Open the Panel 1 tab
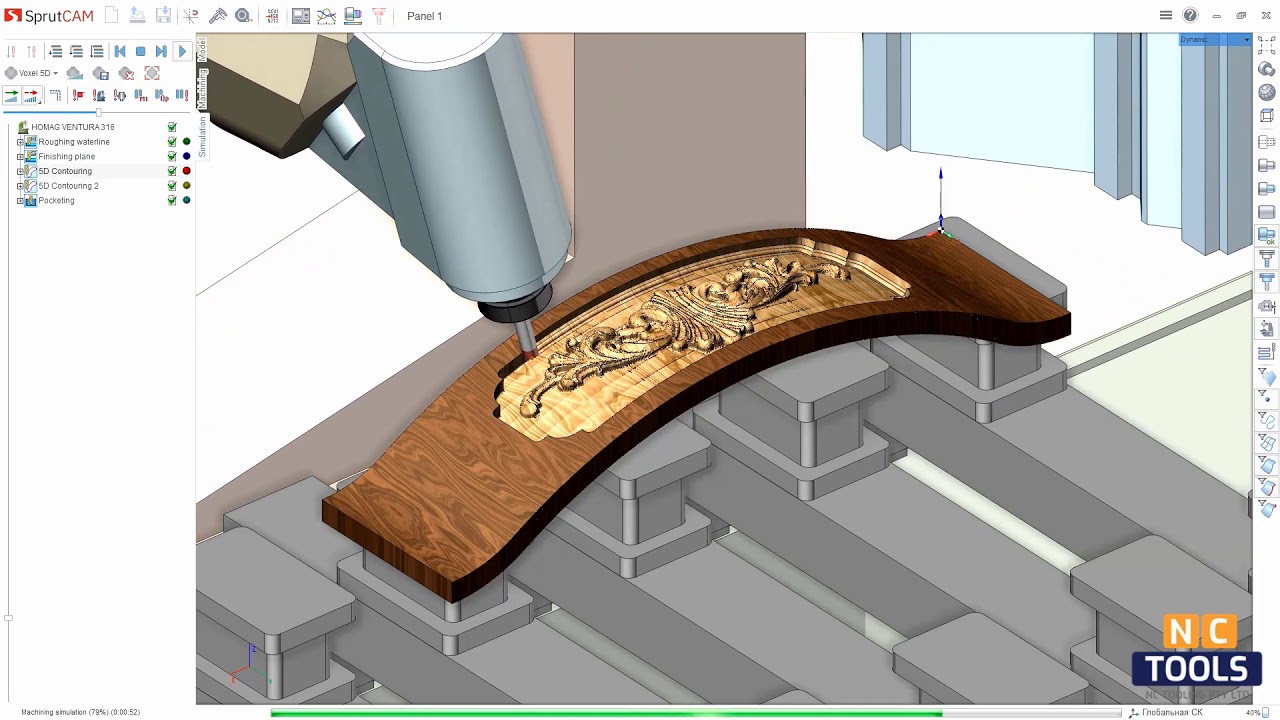1280x720 pixels. point(424,16)
